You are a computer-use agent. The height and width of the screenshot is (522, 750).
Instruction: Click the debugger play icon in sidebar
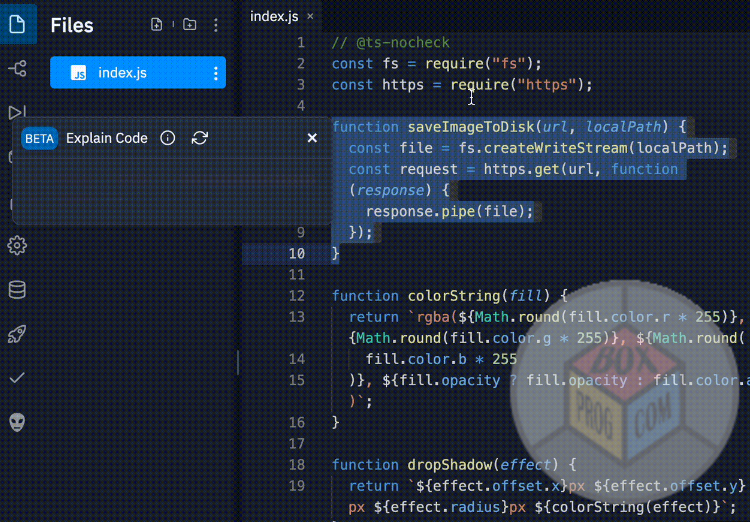(x=17, y=112)
